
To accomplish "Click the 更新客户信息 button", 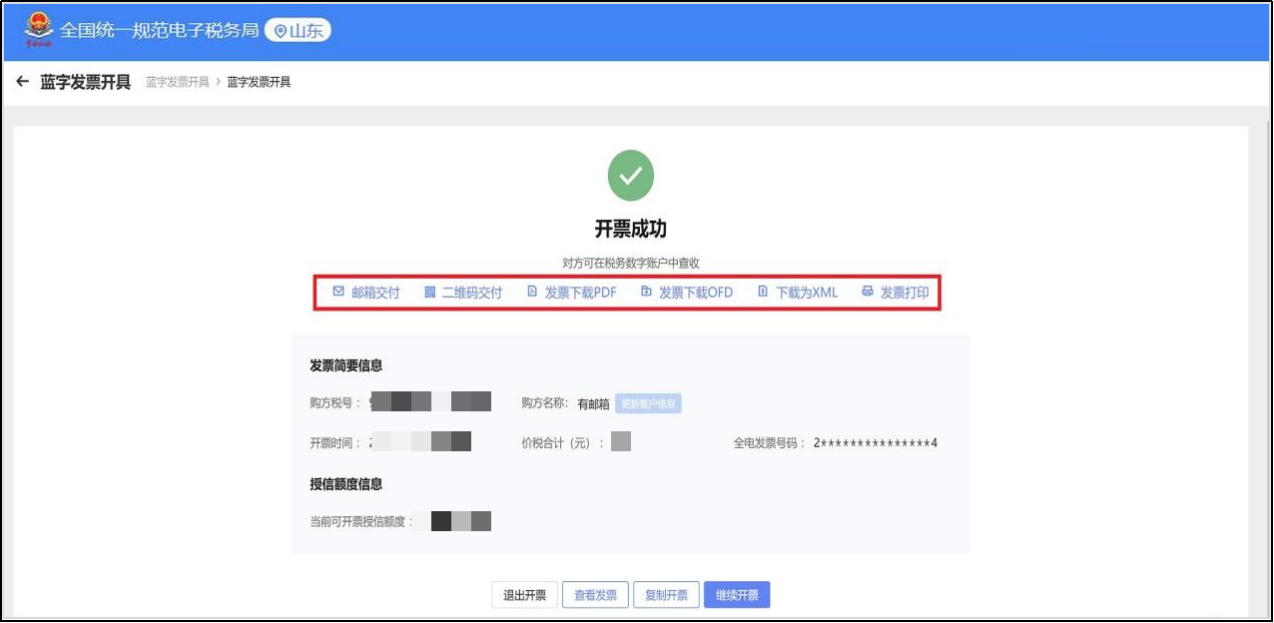I will click(x=648, y=404).
